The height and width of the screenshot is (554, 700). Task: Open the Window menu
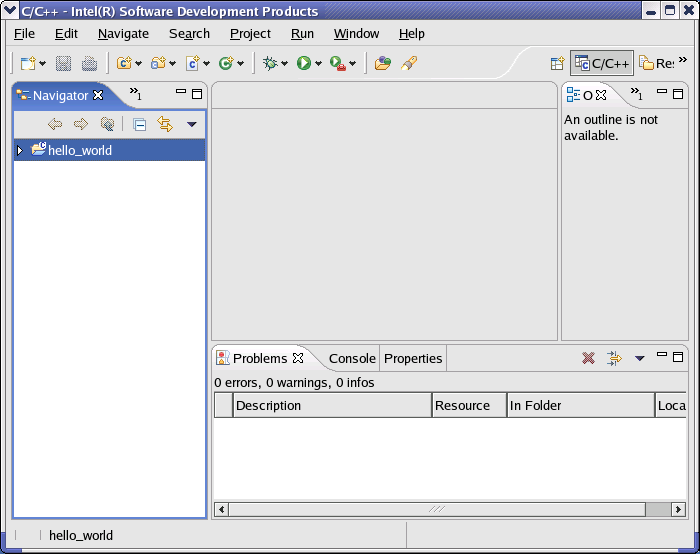pyautogui.click(x=356, y=33)
